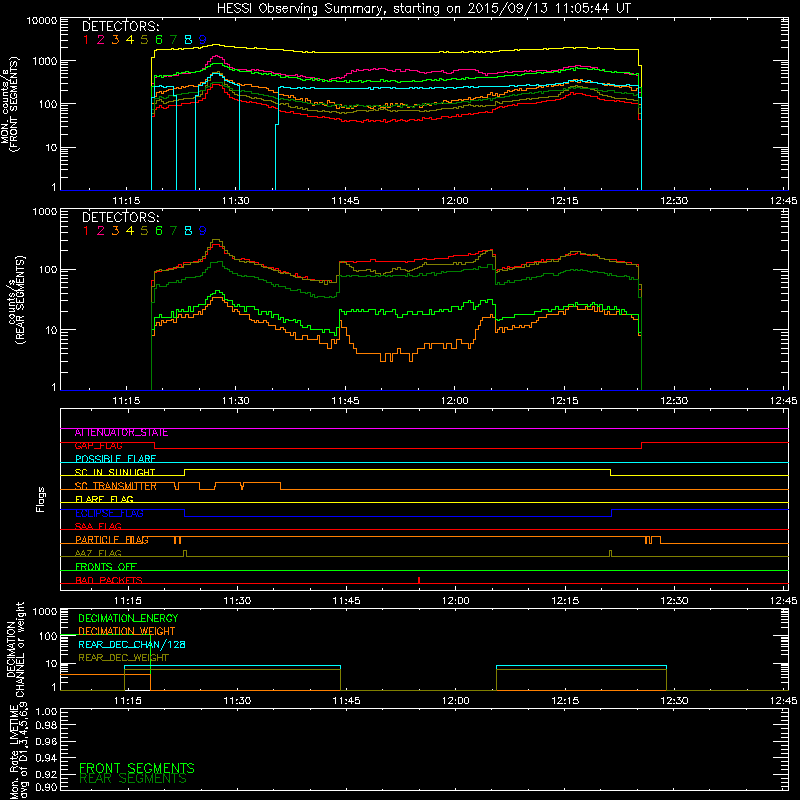
Task: Click the 12:45 time label below front segments plot
Action: click(783, 201)
